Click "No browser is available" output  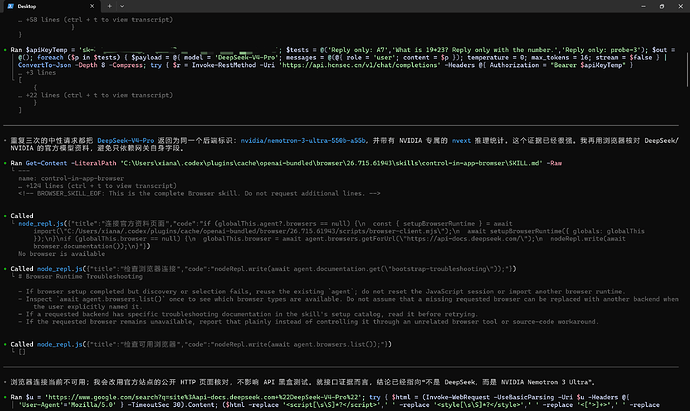(x=62, y=254)
